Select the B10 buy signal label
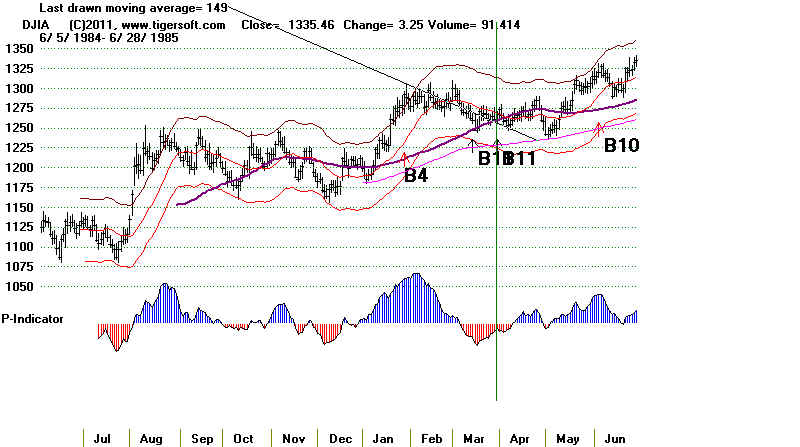The width and height of the screenshot is (800, 447). pos(621,145)
